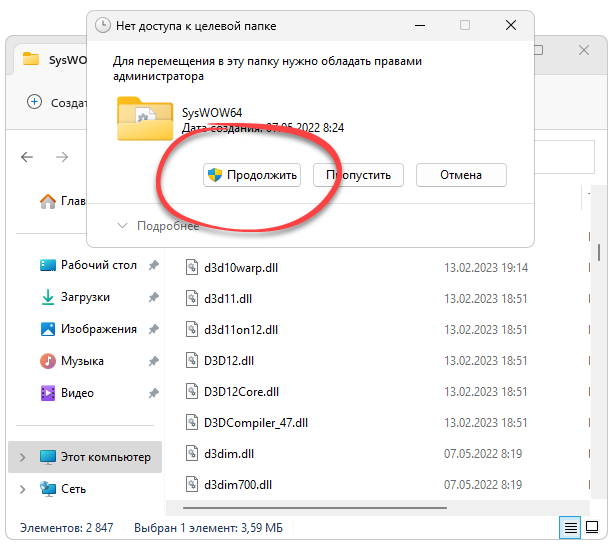Click the Пропустить button
The image size is (614, 544).
[358, 175]
